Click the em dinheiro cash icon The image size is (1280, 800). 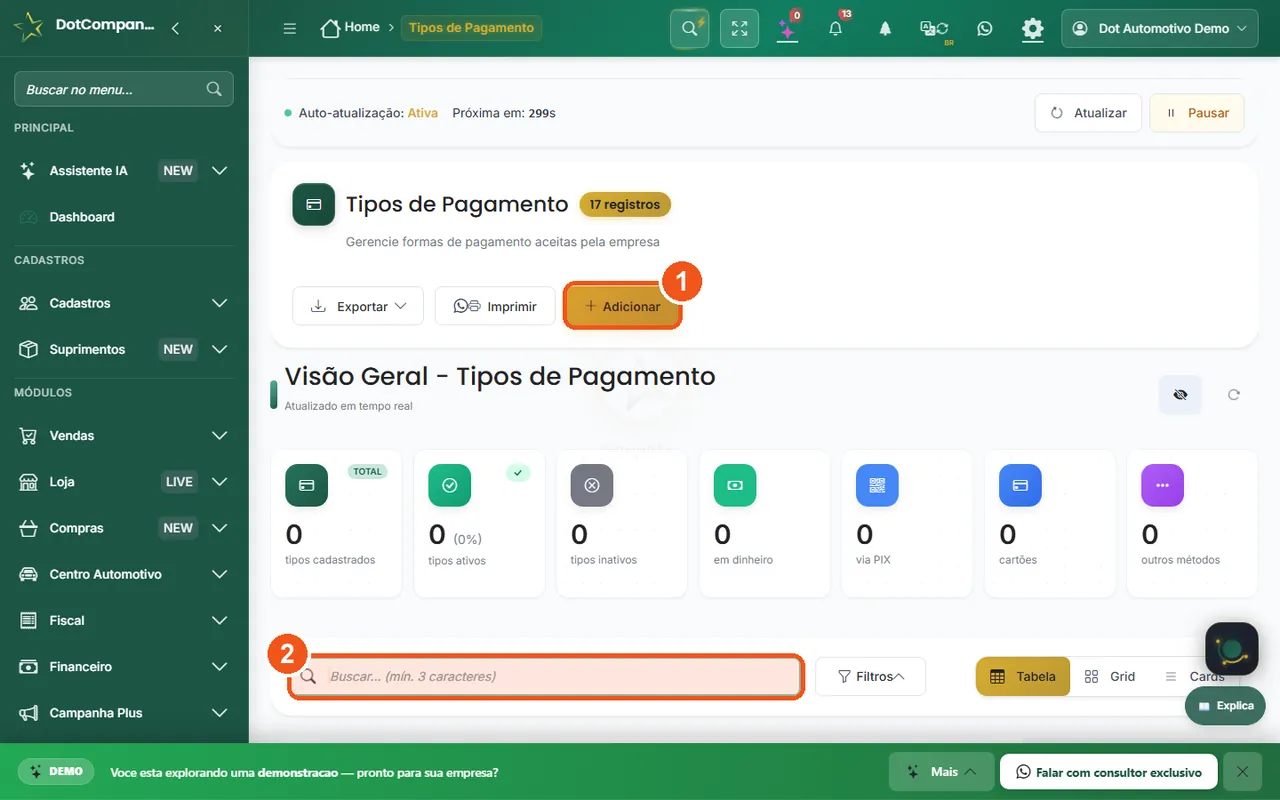735,485
